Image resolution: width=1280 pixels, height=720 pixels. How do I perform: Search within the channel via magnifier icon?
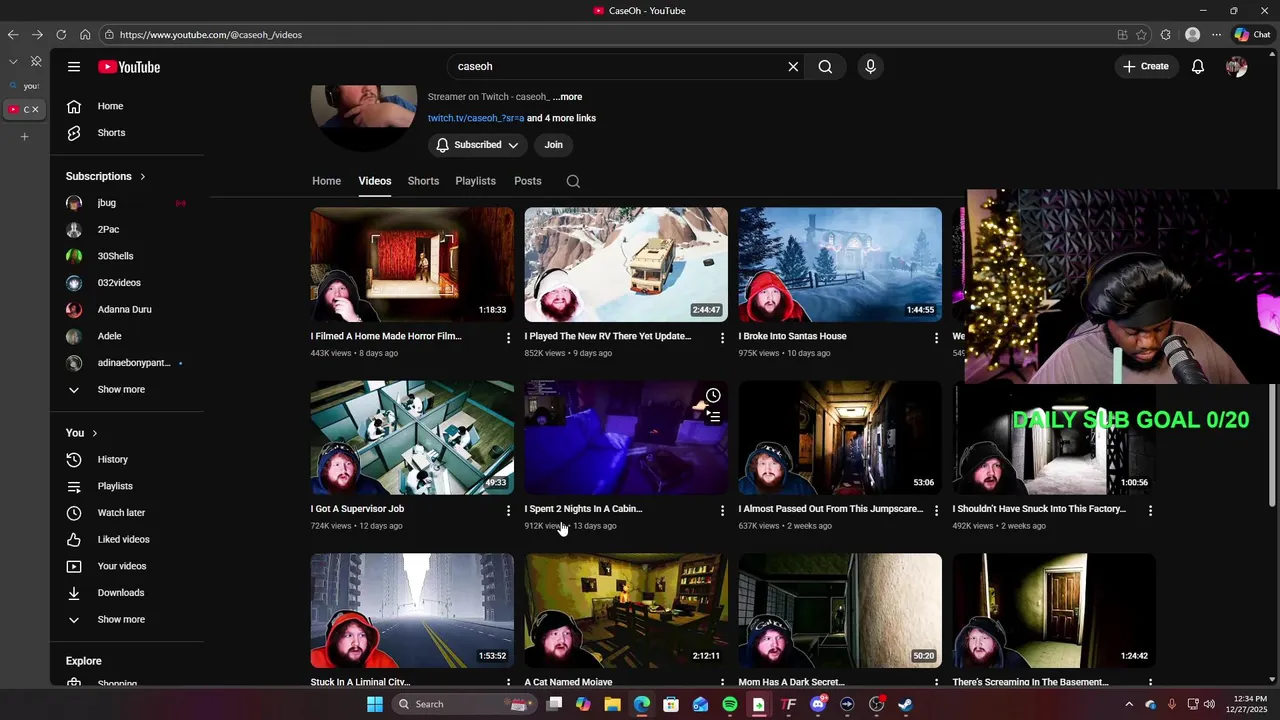coord(573,181)
